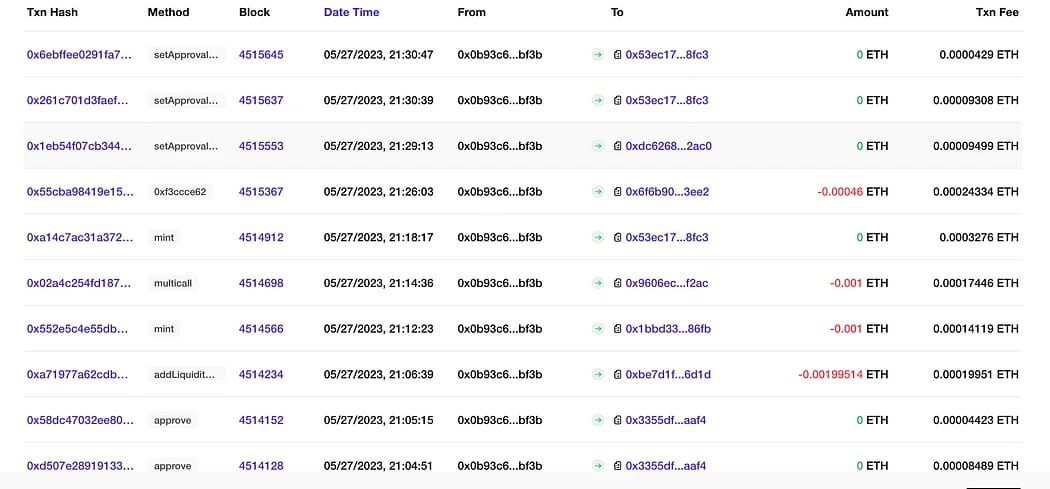This screenshot has height=489, width=1050.
Task: Click the green arrow icon beside 0xdc6268...2ac0
Action: [598, 146]
